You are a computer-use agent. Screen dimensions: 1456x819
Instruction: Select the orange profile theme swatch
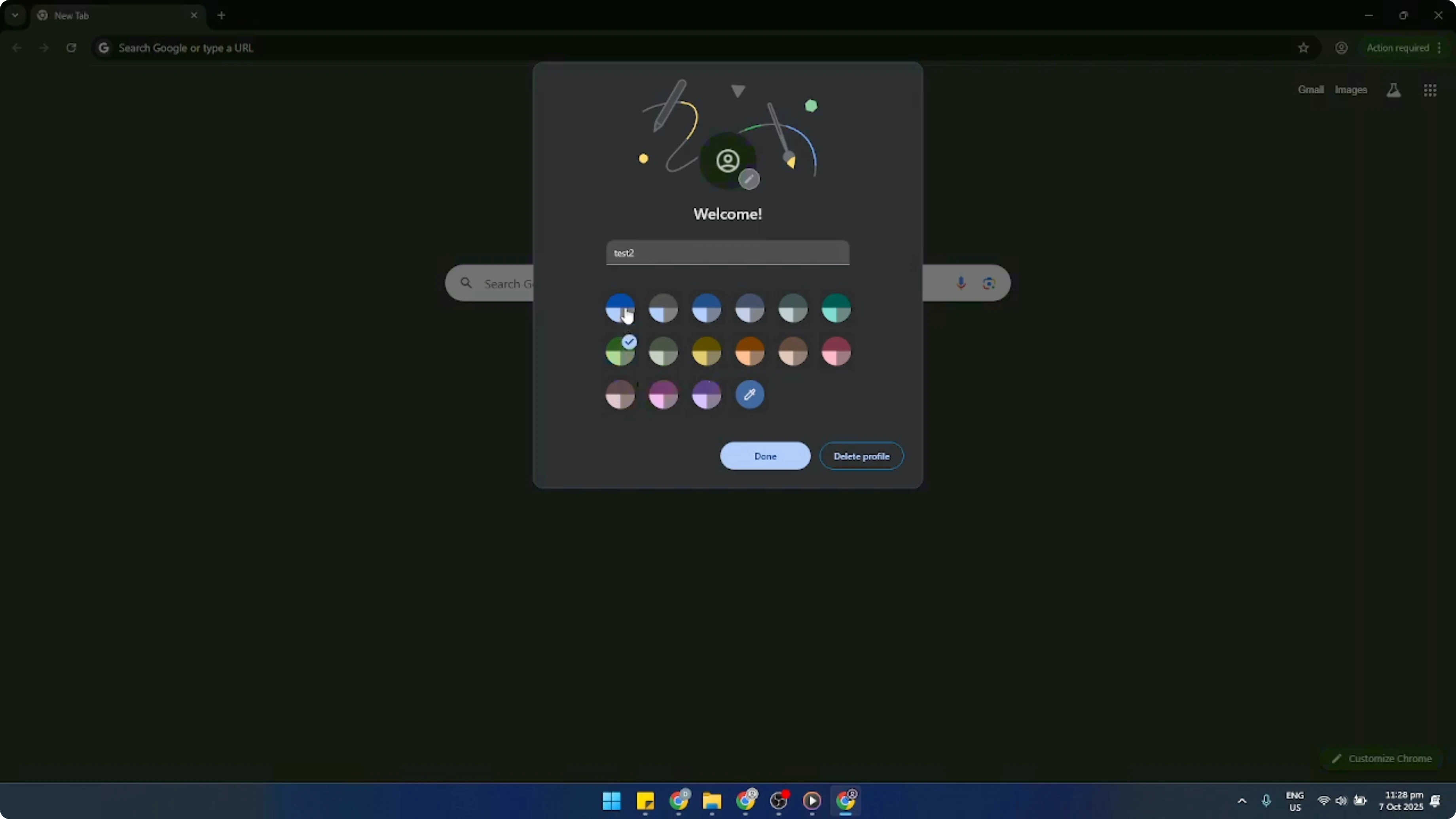pos(749,351)
